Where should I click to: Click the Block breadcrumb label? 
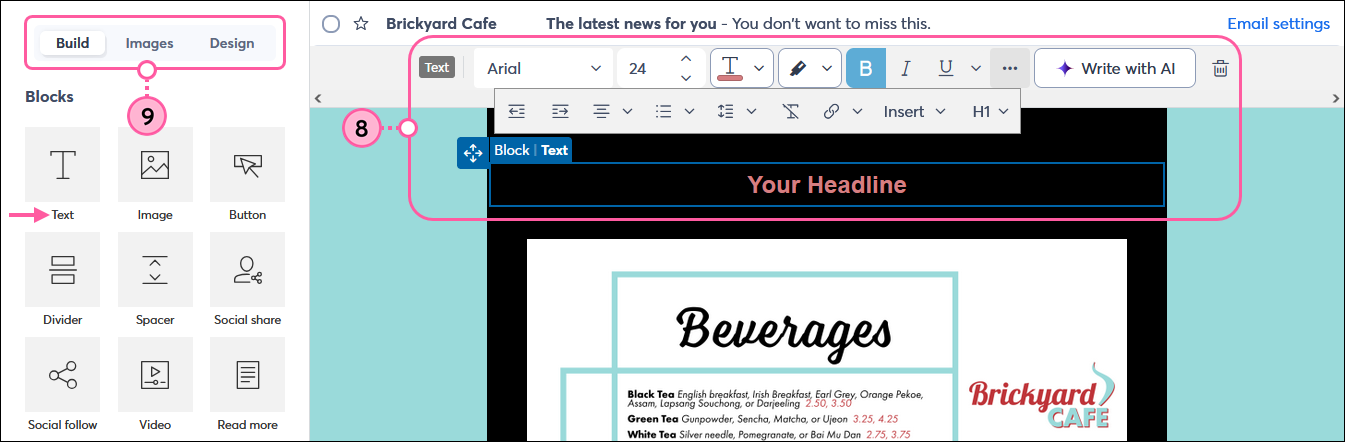click(x=511, y=150)
